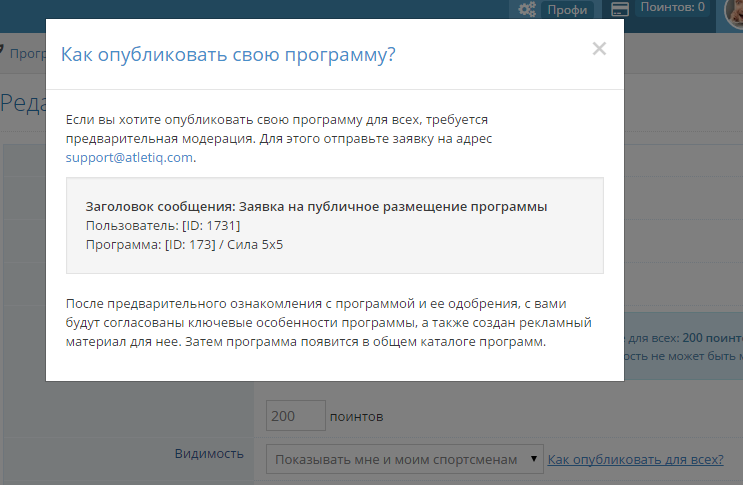Click the points input field showing 200
This screenshot has height=485, width=743.
296,415
